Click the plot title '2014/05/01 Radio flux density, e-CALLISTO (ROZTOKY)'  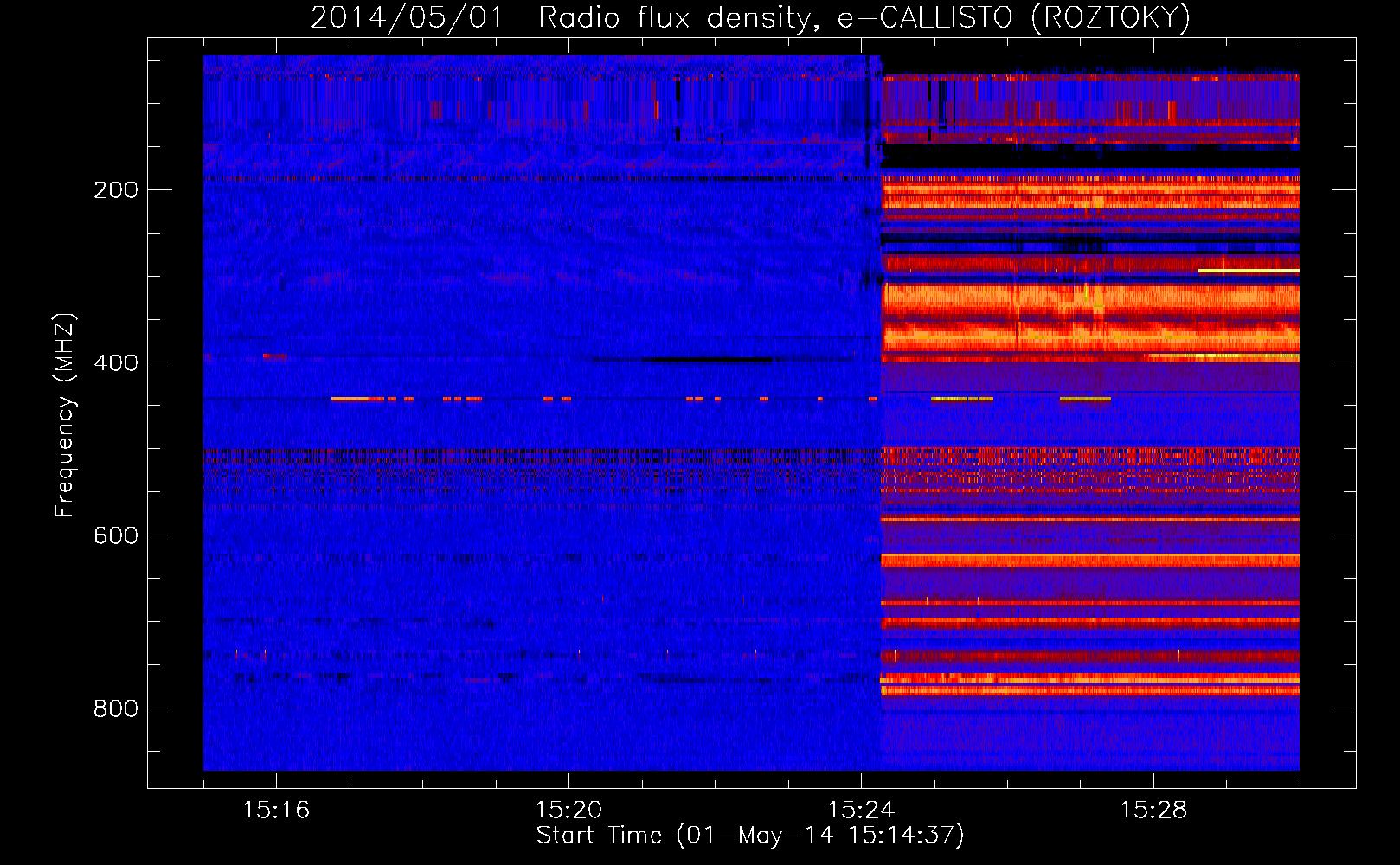point(750,17)
